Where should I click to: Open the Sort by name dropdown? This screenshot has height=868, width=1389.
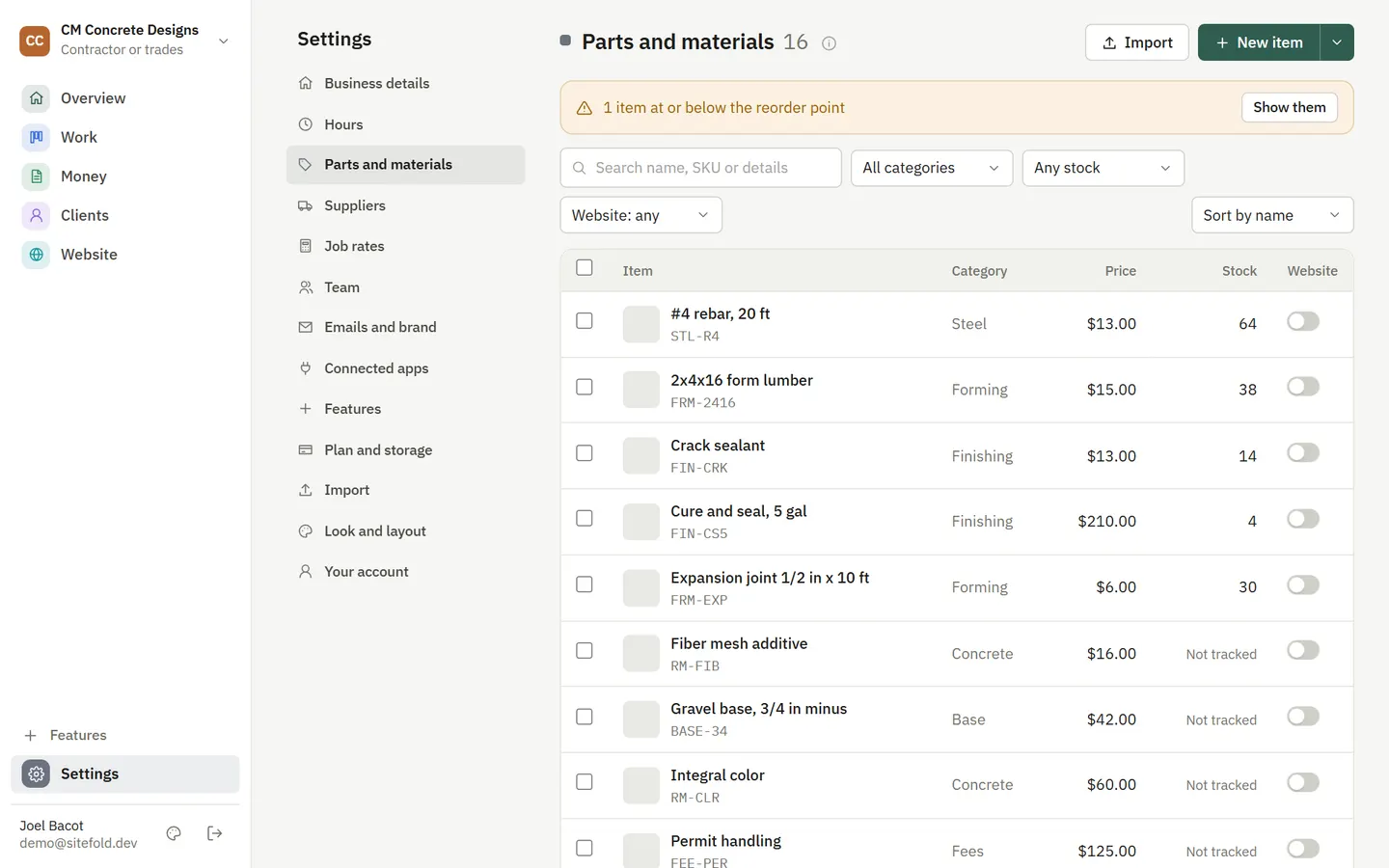[x=1272, y=215]
